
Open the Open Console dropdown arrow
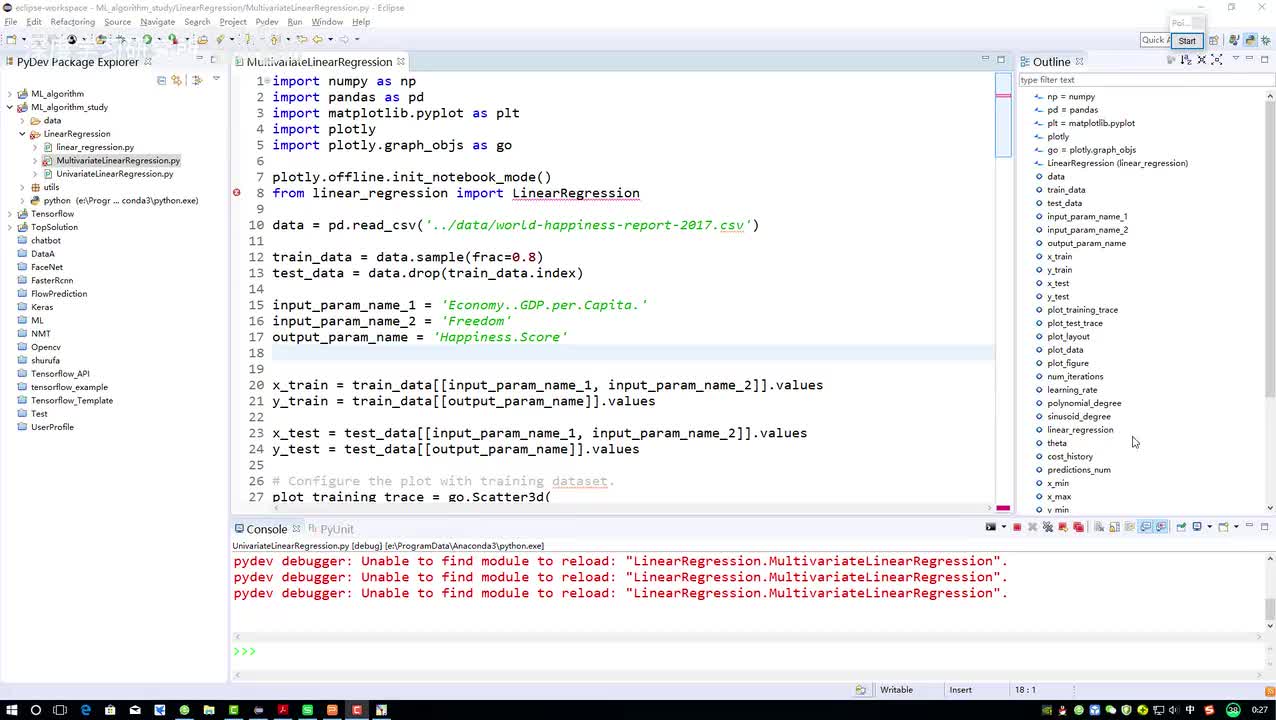1236,527
